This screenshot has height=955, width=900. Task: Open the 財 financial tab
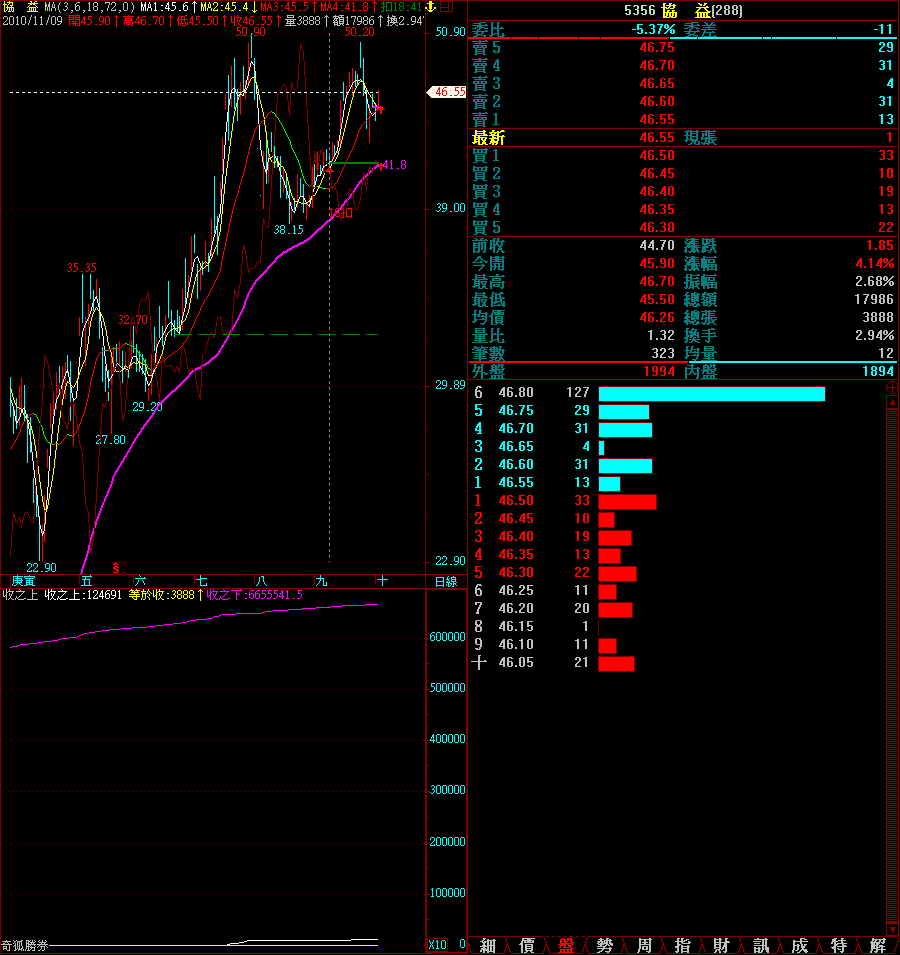(x=722, y=945)
